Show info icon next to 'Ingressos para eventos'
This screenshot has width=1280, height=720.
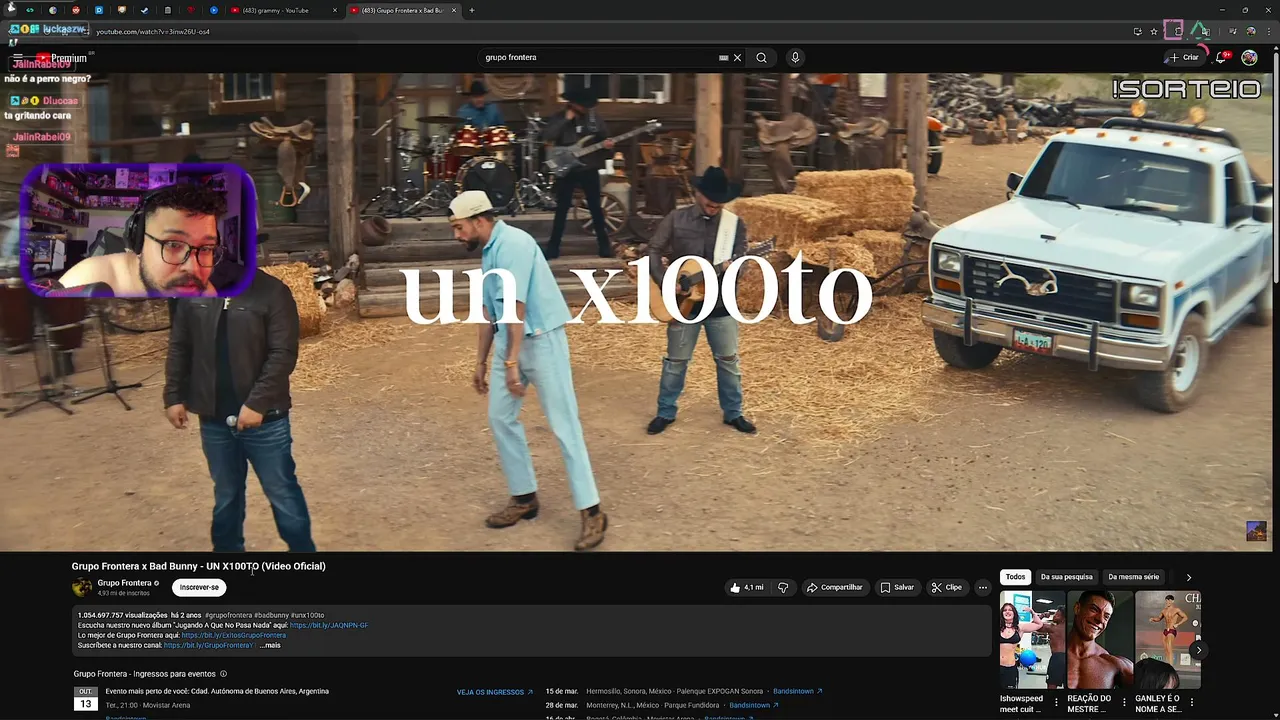tap(223, 674)
